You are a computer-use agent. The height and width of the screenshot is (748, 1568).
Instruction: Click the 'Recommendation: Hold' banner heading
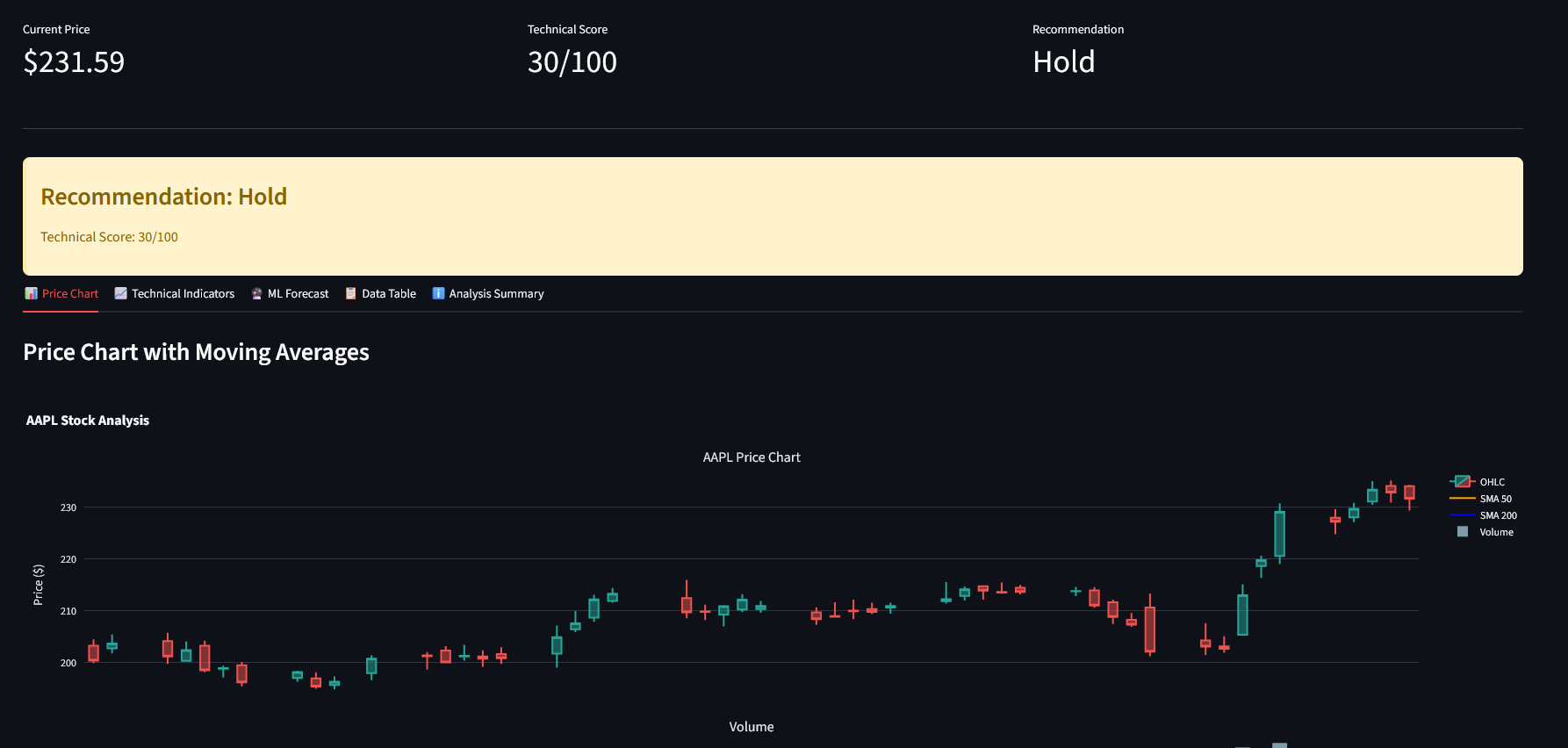[164, 197]
